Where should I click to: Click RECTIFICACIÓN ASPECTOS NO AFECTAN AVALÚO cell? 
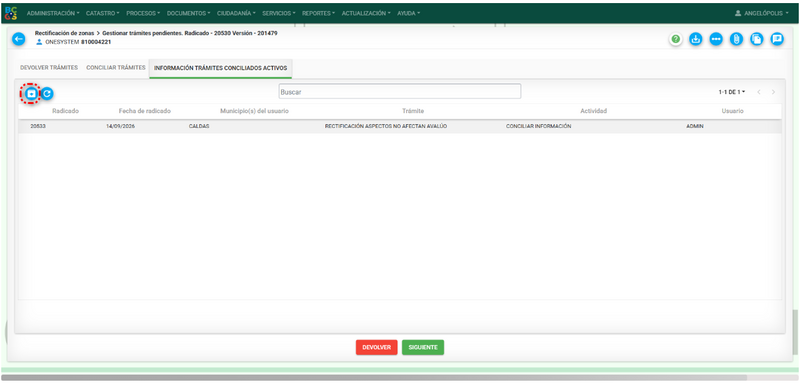(386, 126)
